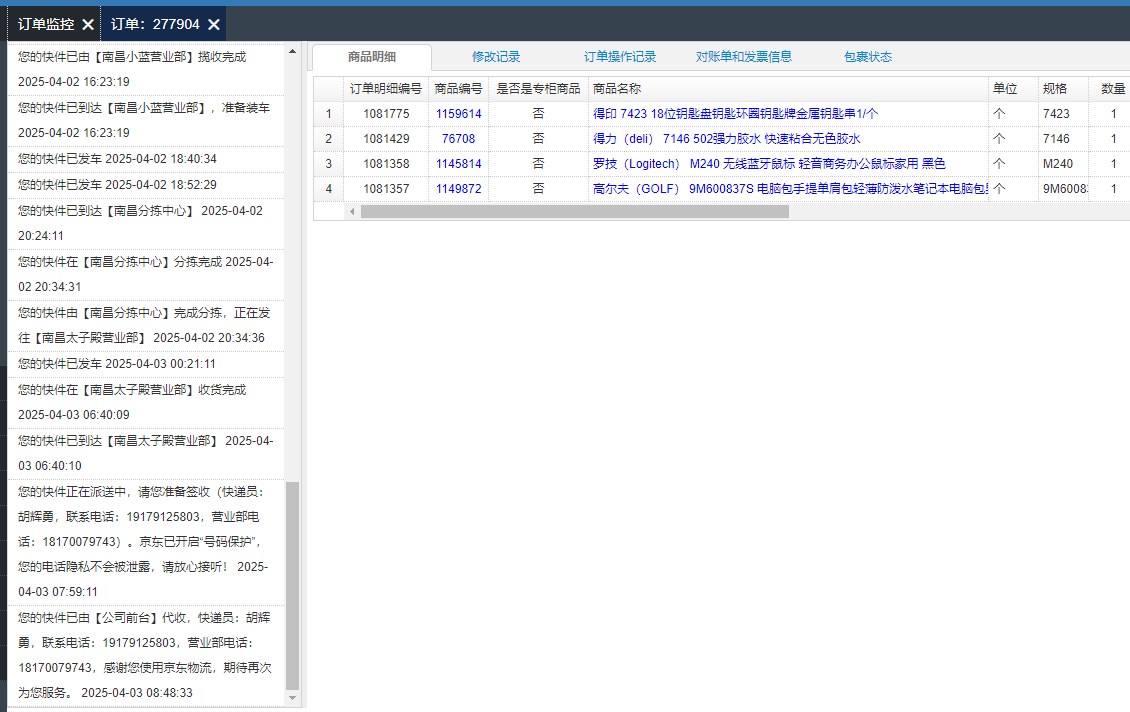This screenshot has height=712, width=1130.
Task: Switch to the 修改记录 tab
Action: 496,57
